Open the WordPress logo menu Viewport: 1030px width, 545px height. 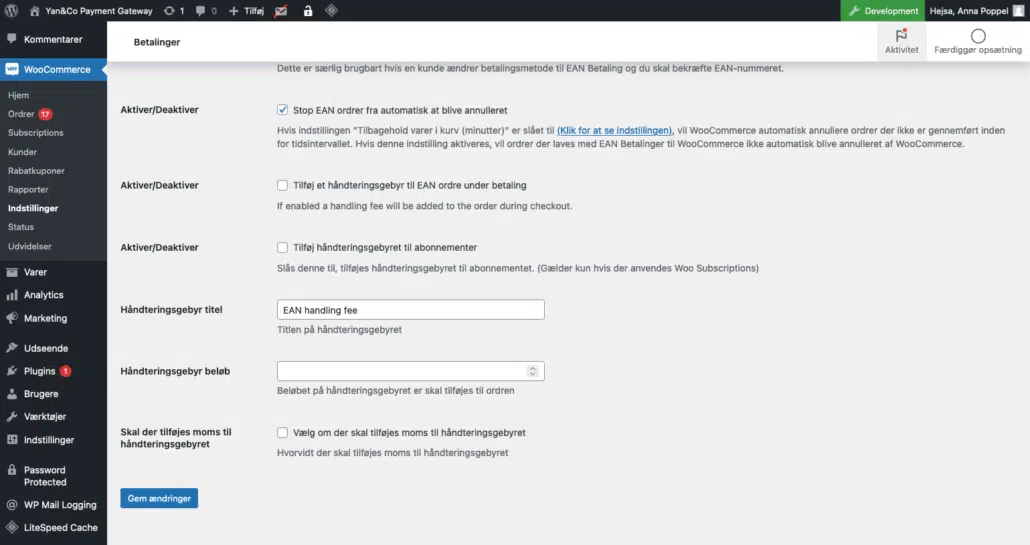click(11, 11)
